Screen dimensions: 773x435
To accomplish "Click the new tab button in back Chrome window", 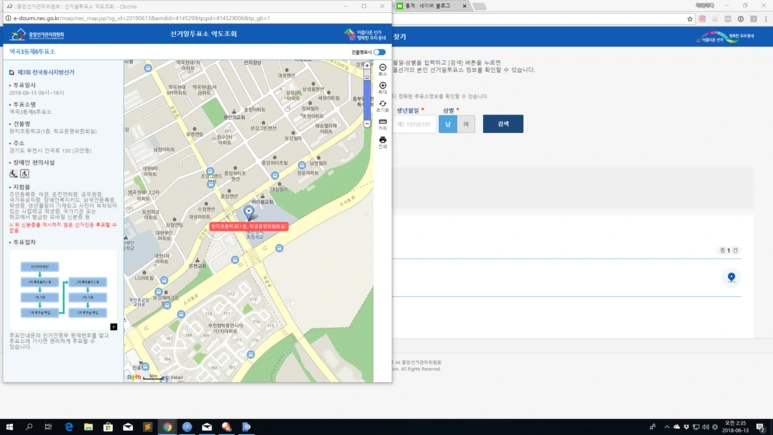I will point(479,6).
